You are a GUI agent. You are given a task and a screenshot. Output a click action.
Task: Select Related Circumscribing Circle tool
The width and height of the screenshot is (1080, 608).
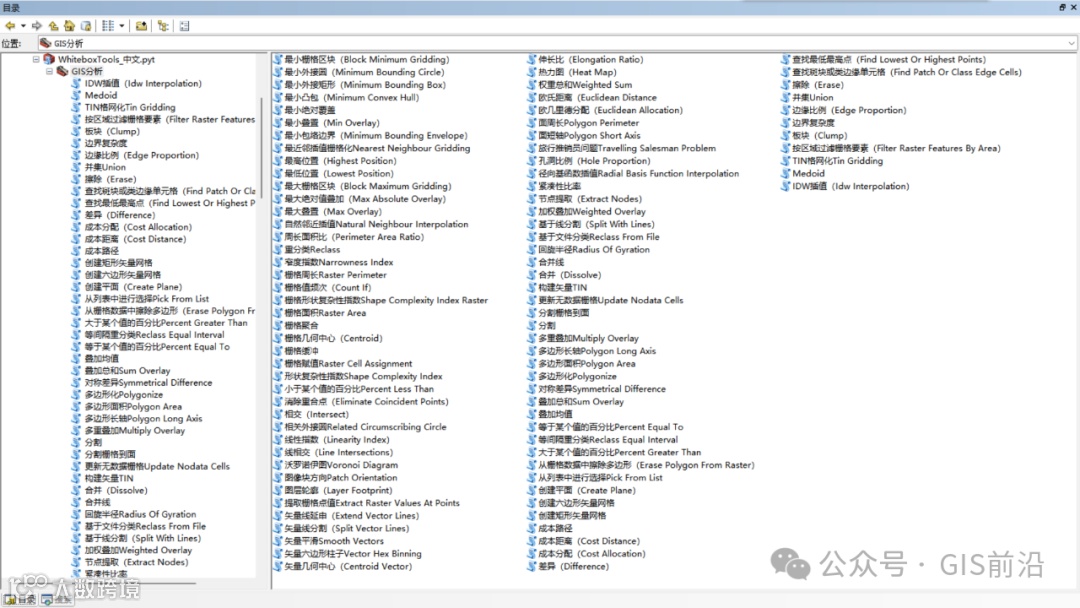point(365,427)
